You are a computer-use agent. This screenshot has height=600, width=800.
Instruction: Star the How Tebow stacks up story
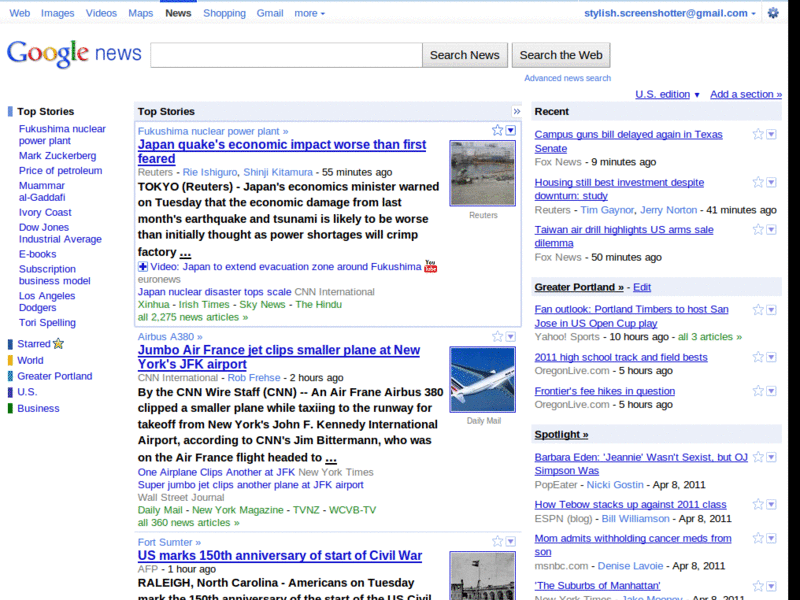pyautogui.click(x=758, y=505)
